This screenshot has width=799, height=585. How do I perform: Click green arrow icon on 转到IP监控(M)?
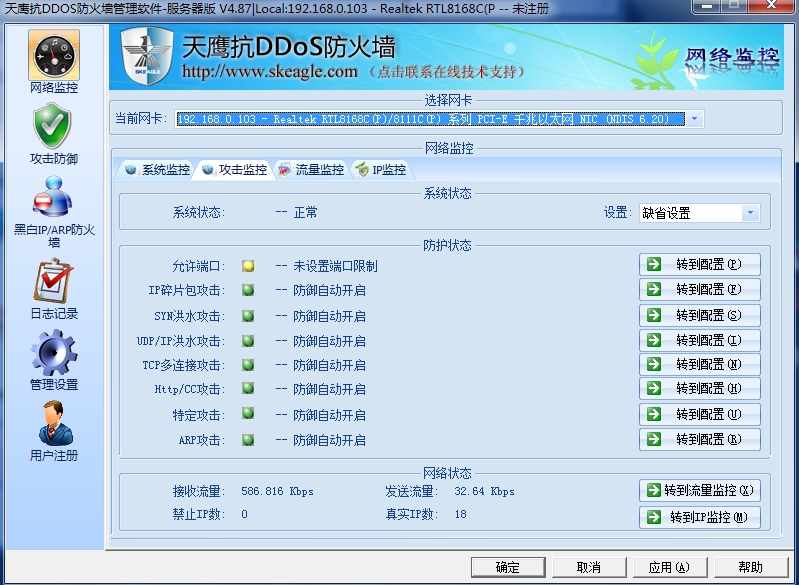654,517
